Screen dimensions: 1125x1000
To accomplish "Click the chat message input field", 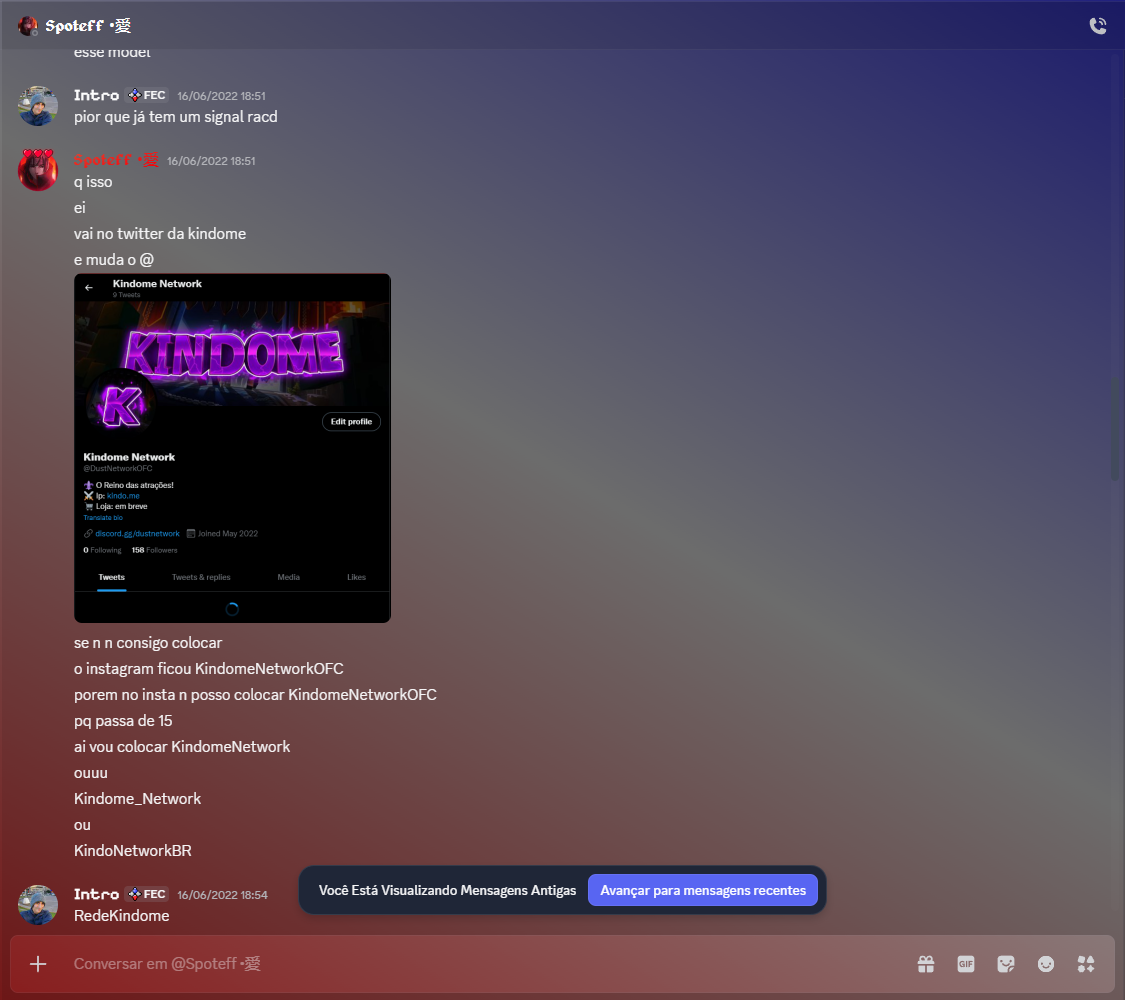I will (400, 963).
